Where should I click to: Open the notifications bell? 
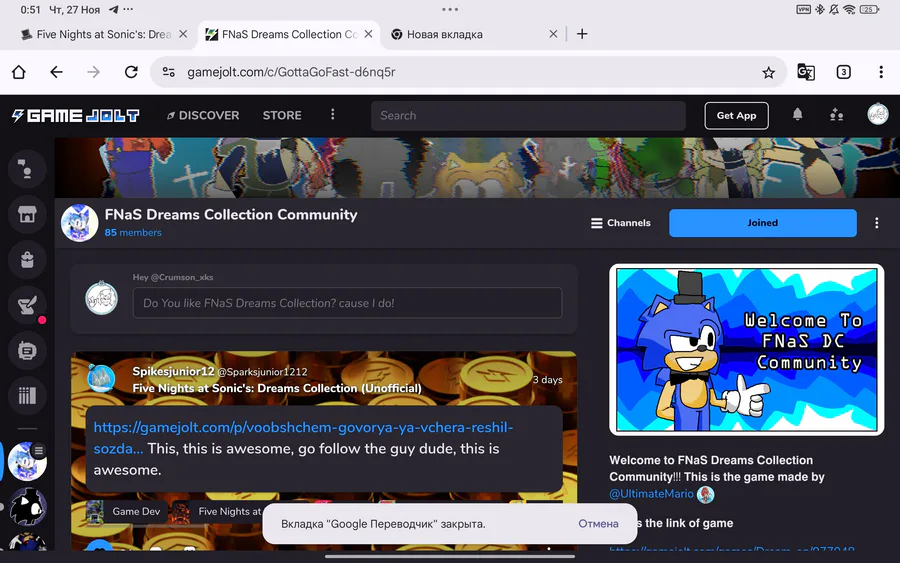pyautogui.click(x=797, y=115)
